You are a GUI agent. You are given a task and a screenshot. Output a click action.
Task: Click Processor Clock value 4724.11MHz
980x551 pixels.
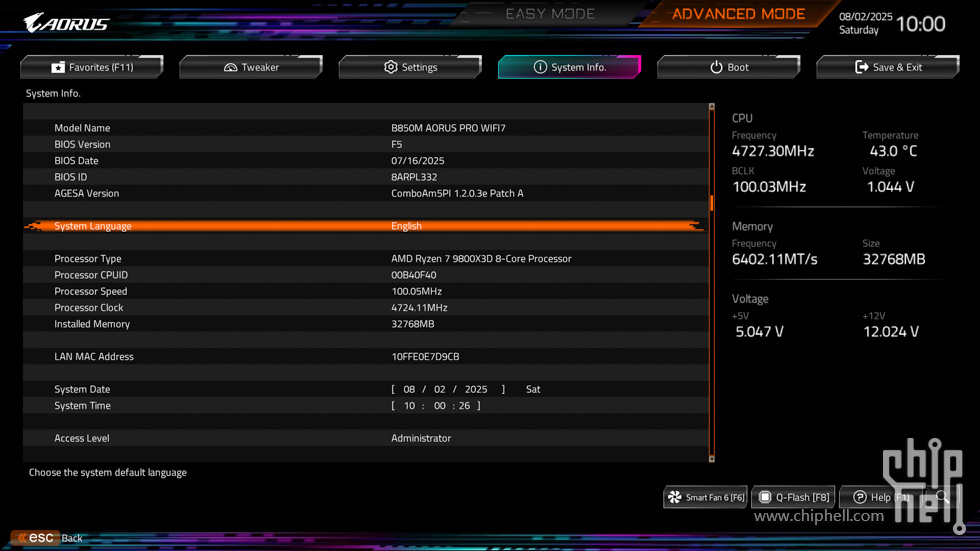(x=419, y=307)
